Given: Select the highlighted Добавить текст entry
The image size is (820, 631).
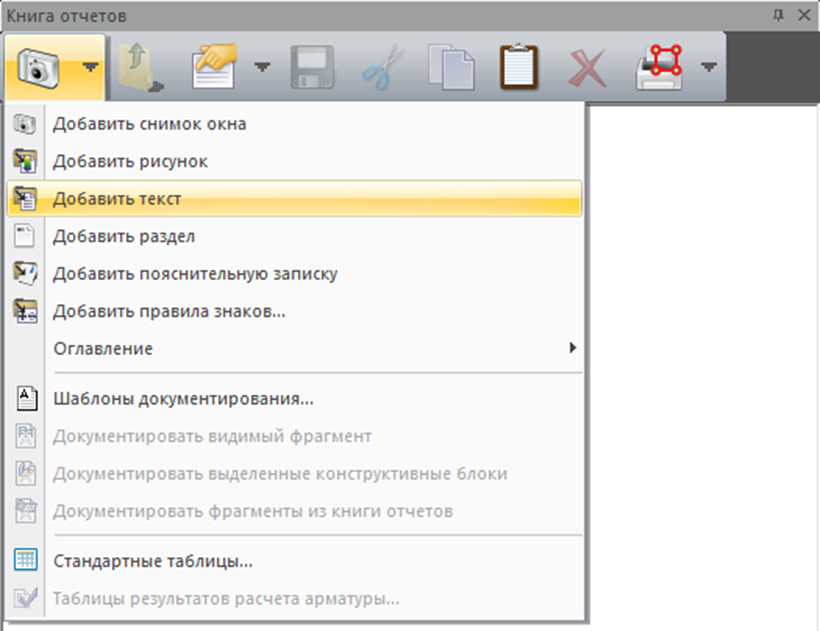Looking at the screenshot, I should click(294, 199).
